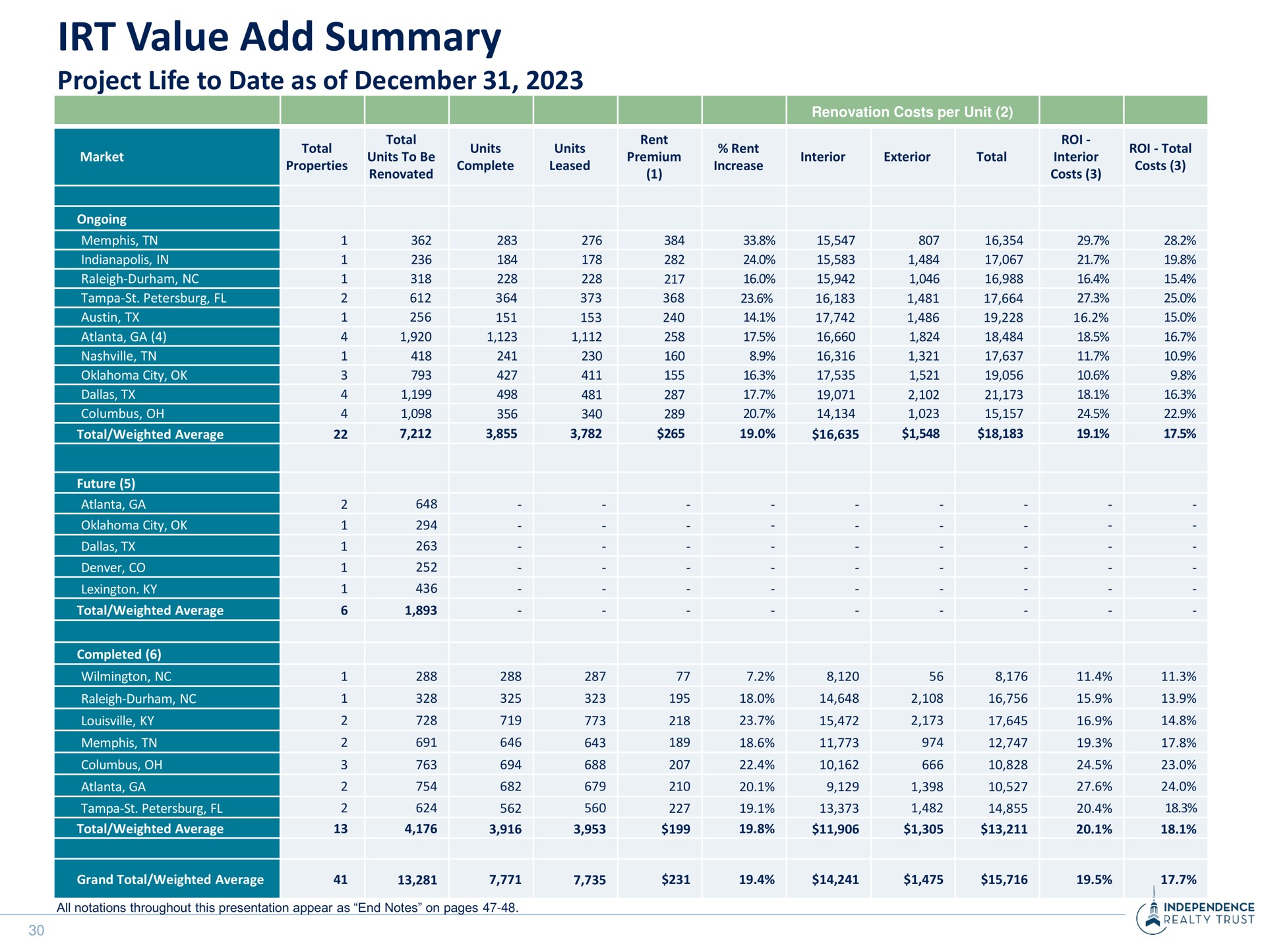Screen dimensions: 1266x952
Task: Click future total units '1,893'
Action: click(x=421, y=610)
